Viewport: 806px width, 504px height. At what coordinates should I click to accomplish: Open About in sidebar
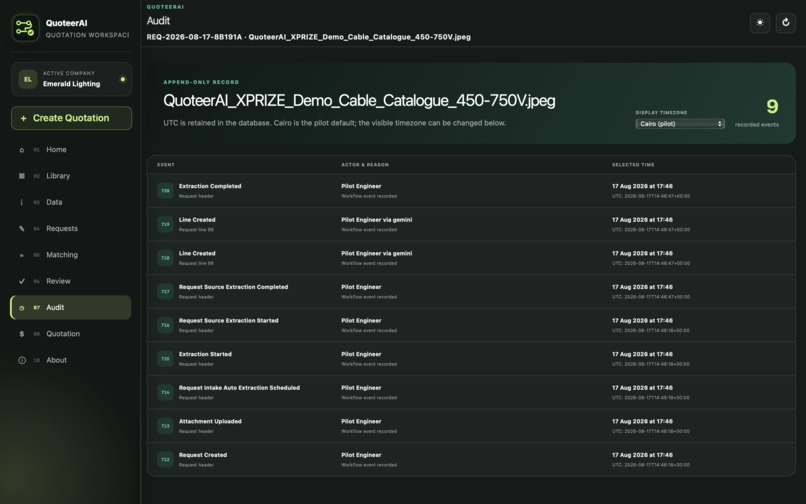click(x=71, y=360)
